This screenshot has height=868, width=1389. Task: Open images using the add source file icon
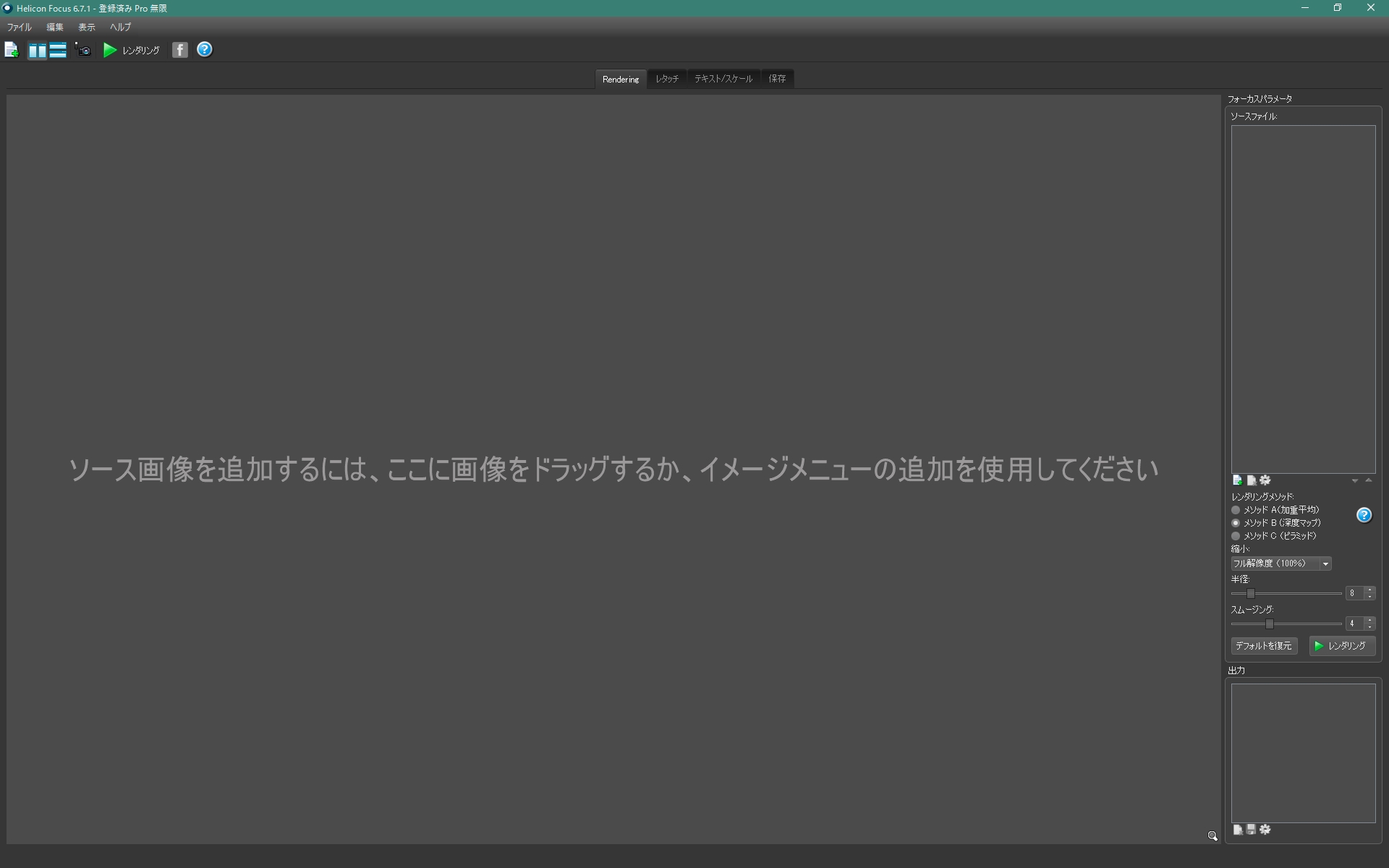click(11, 49)
